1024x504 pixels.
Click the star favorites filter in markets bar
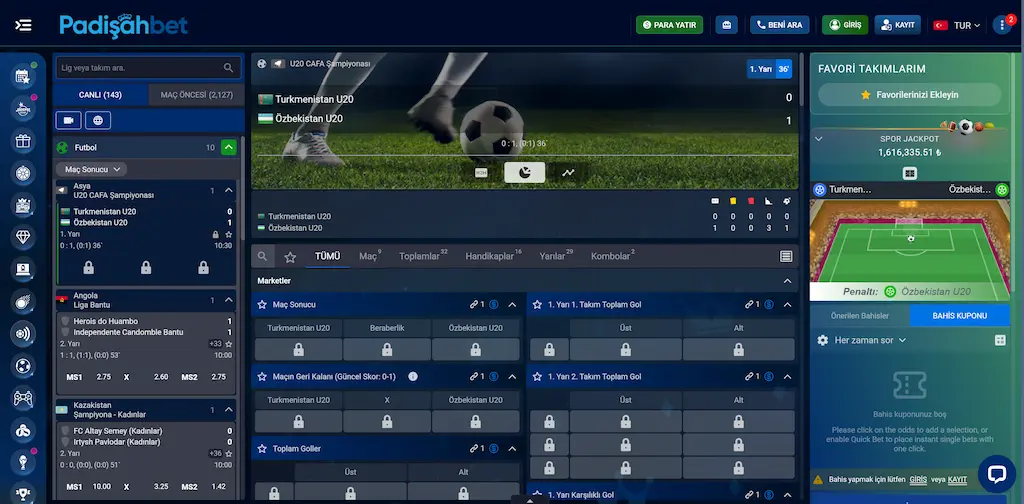(291, 257)
